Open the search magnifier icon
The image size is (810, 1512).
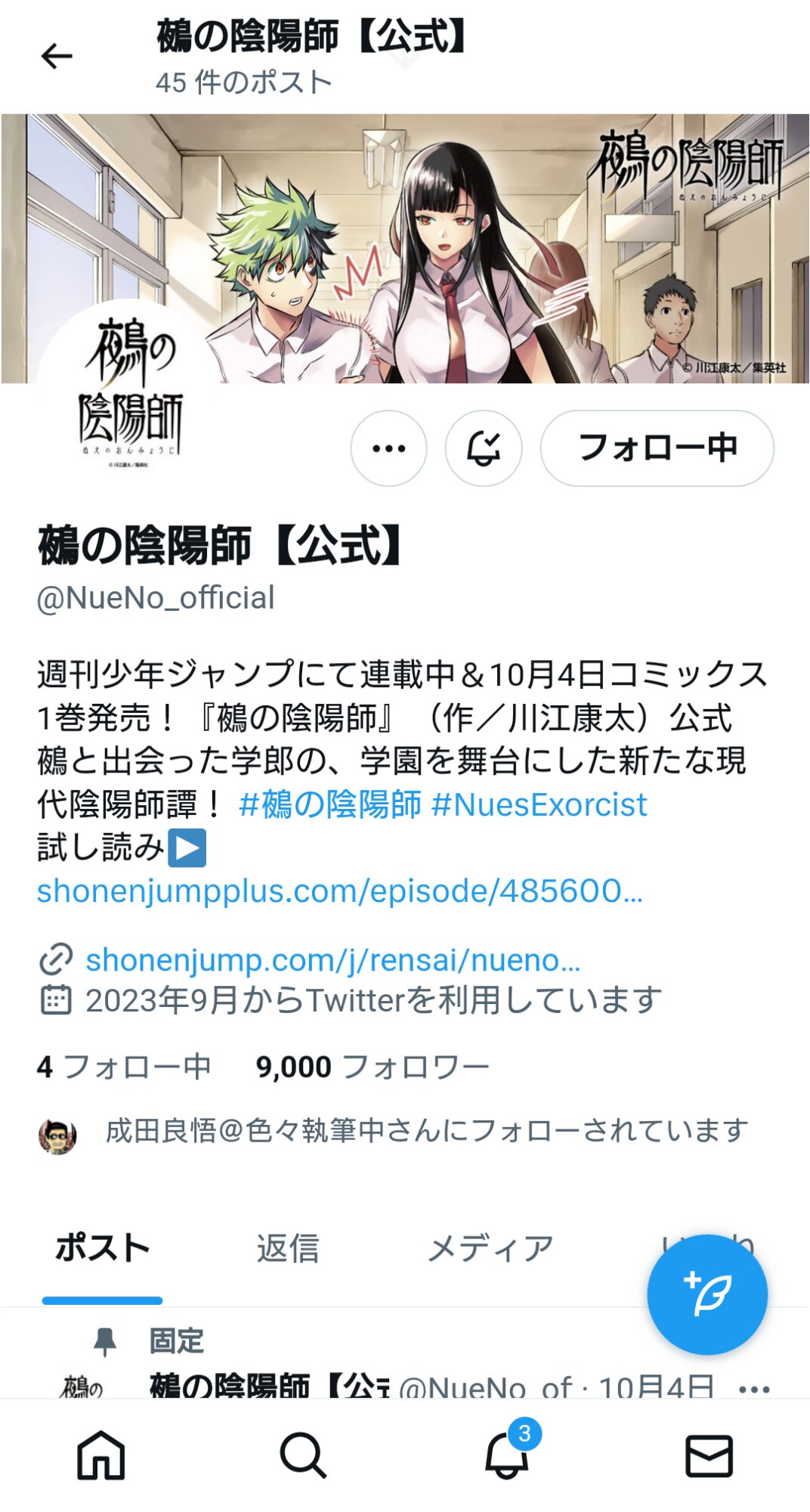(x=303, y=1455)
